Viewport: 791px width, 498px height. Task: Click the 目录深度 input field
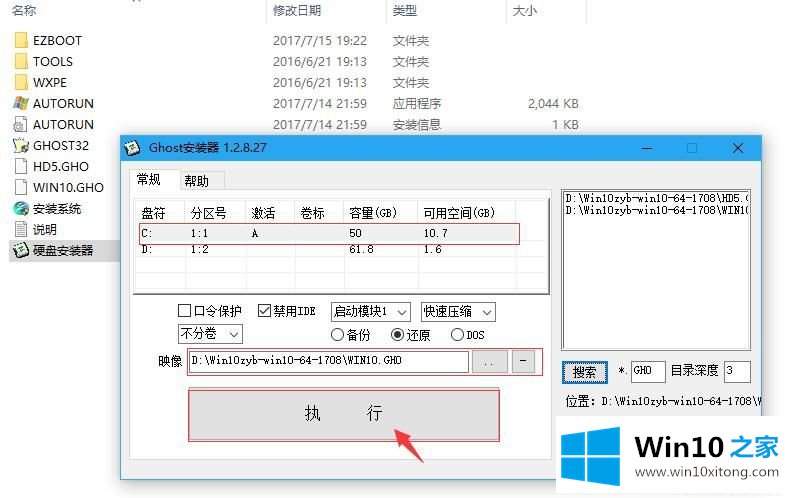pos(737,371)
